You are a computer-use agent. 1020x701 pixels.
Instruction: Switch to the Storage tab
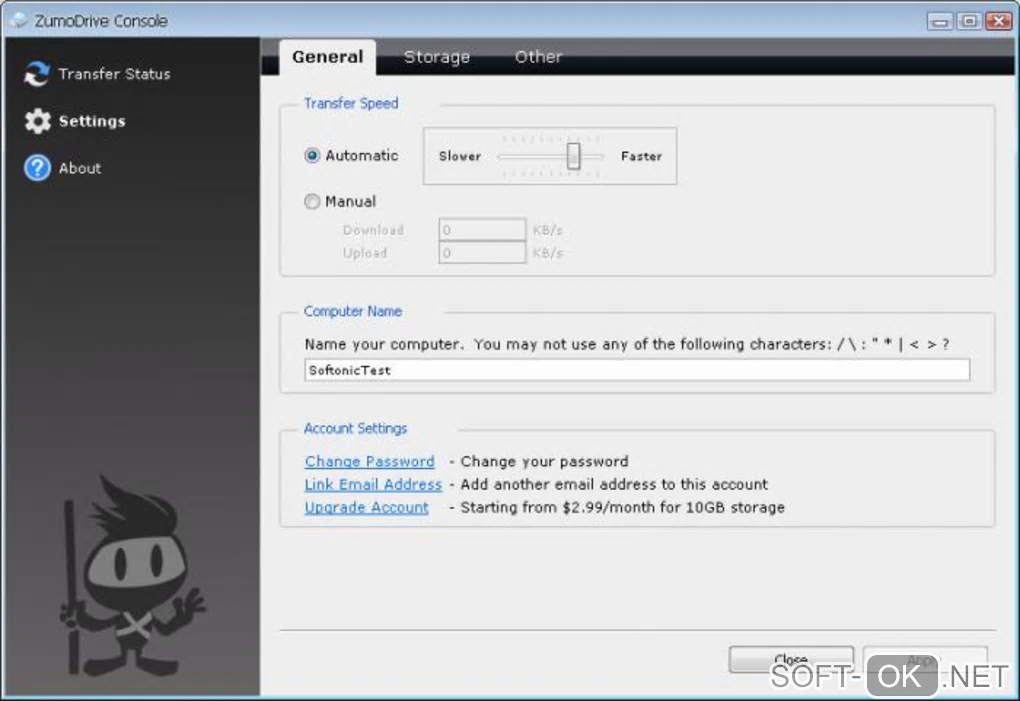point(437,57)
